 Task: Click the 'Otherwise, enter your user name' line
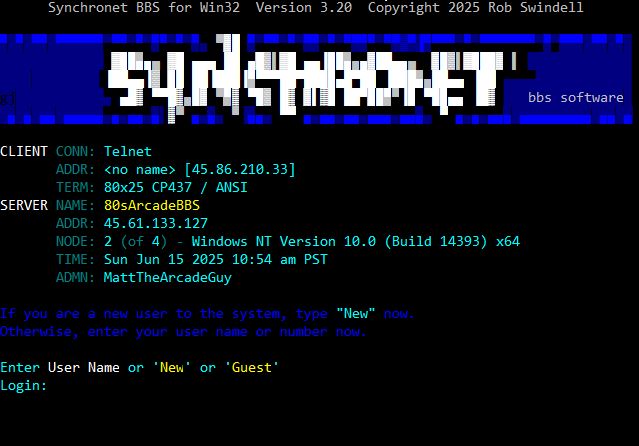click(183, 331)
